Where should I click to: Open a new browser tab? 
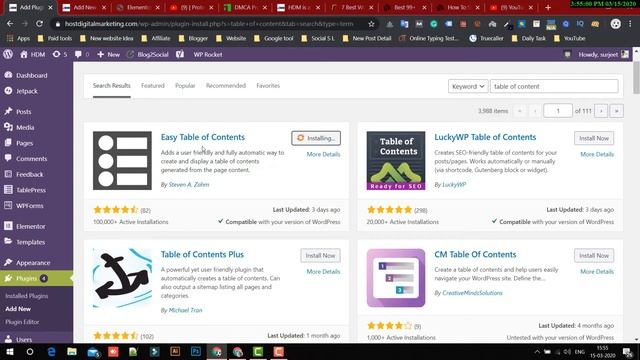tap(548, 7)
